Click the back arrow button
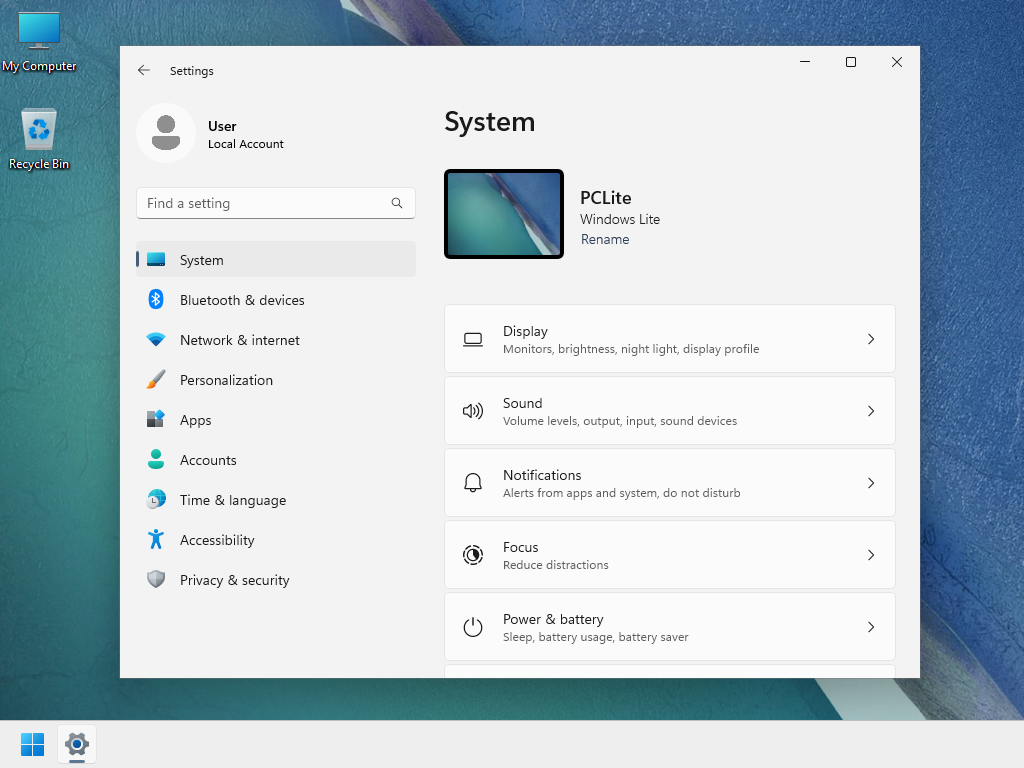Image resolution: width=1024 pixels, height=768 pixels. tap(143, 70)
